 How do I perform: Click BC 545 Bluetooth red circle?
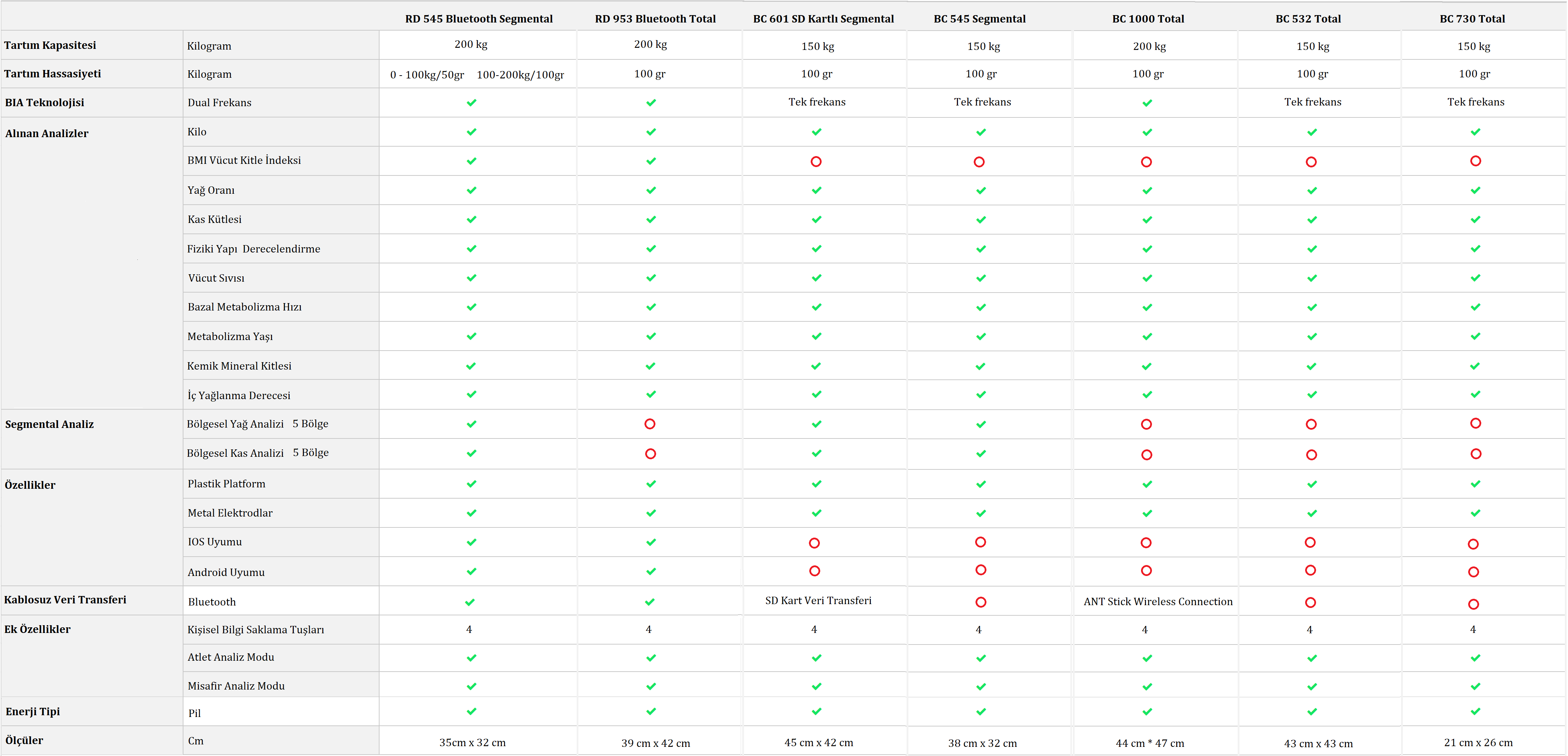click(980, 602)
